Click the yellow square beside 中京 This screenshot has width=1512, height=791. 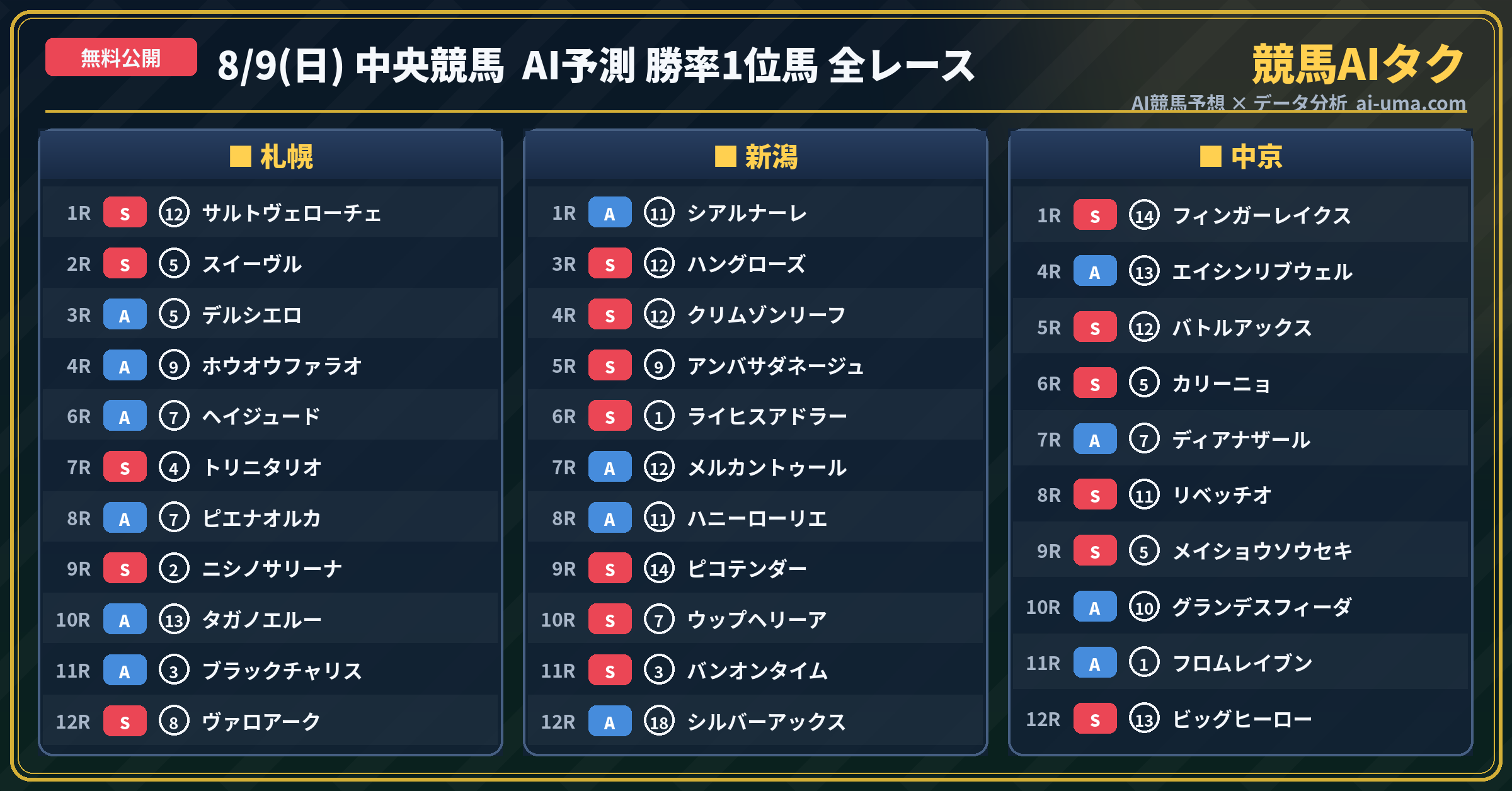(x=1210, y=156)
